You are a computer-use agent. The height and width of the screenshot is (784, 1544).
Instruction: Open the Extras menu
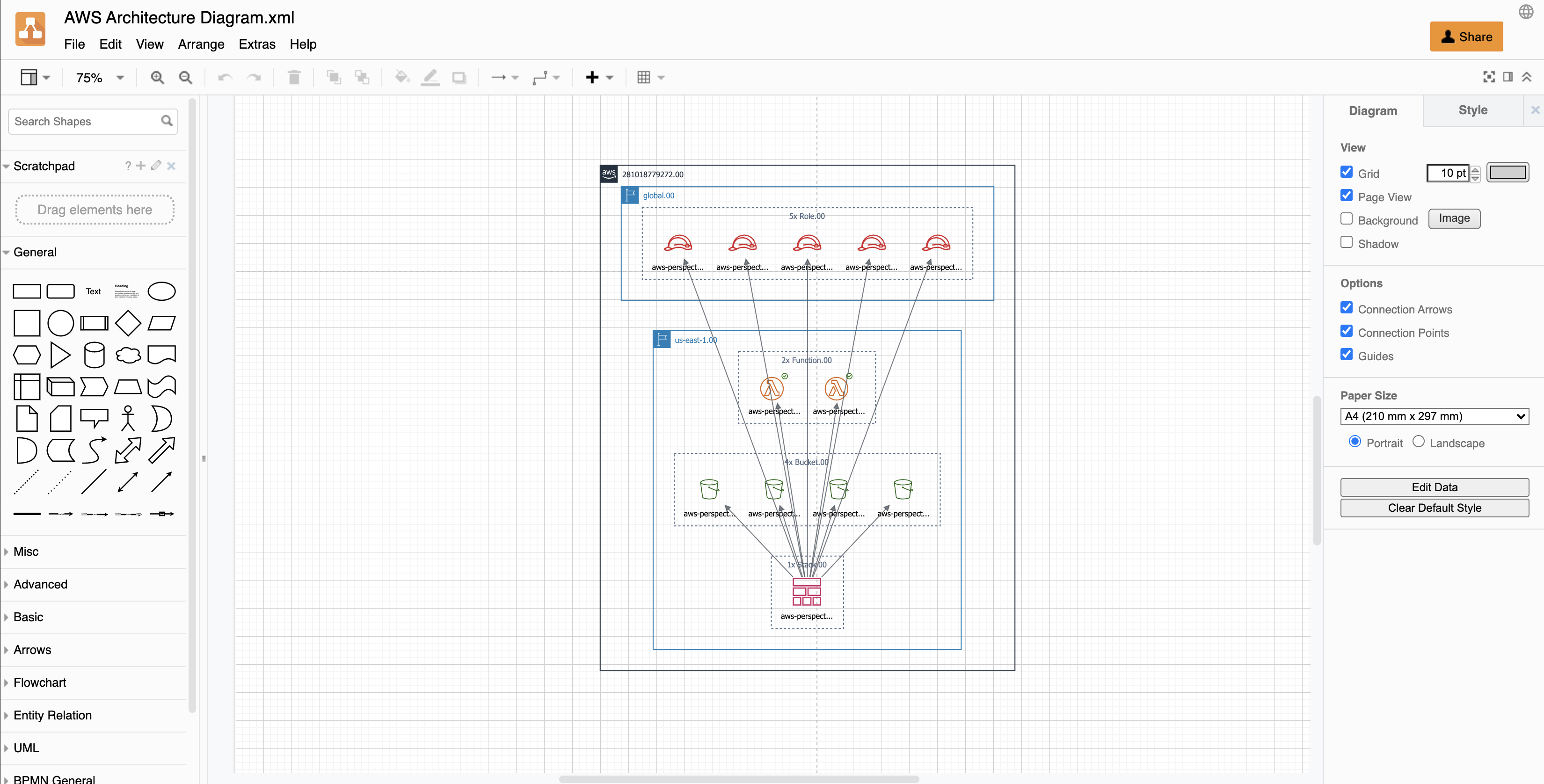(256, 44)
